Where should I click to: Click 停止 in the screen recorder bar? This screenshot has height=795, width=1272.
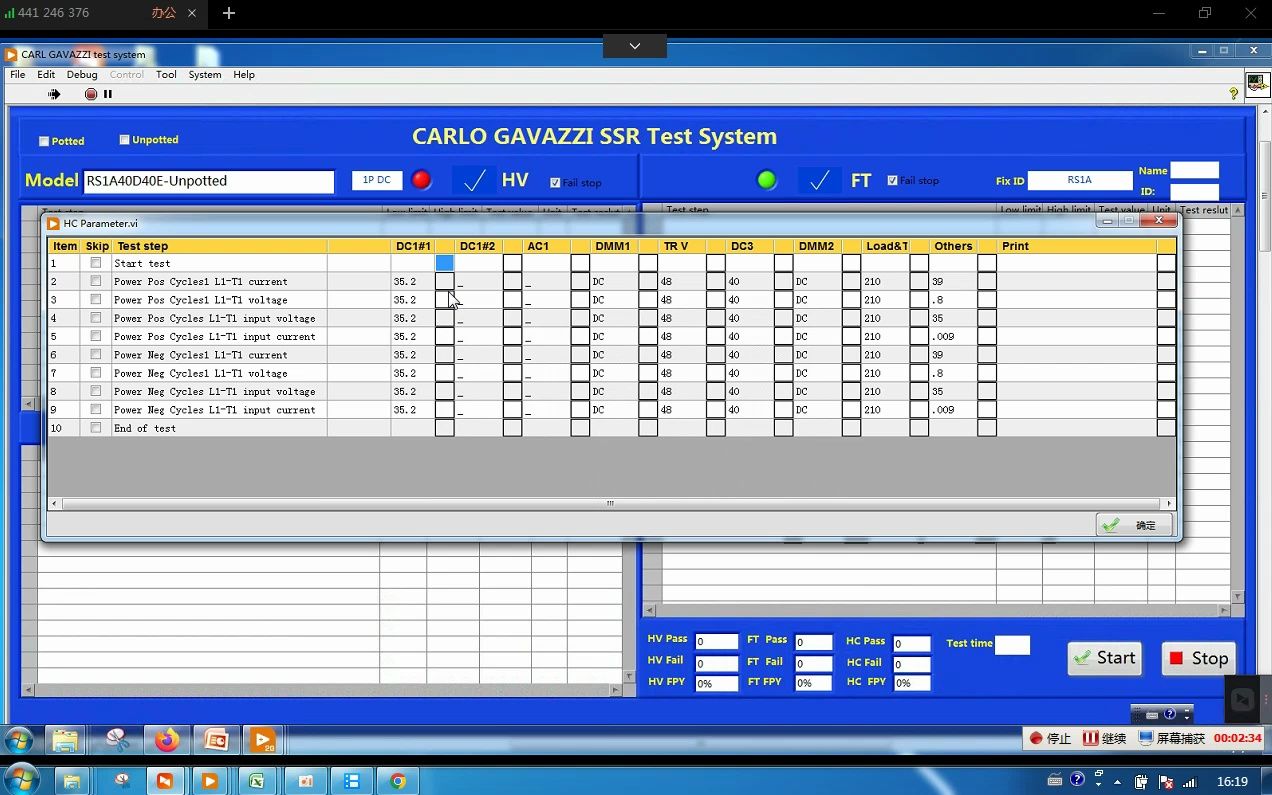(x=1051, y=739)
